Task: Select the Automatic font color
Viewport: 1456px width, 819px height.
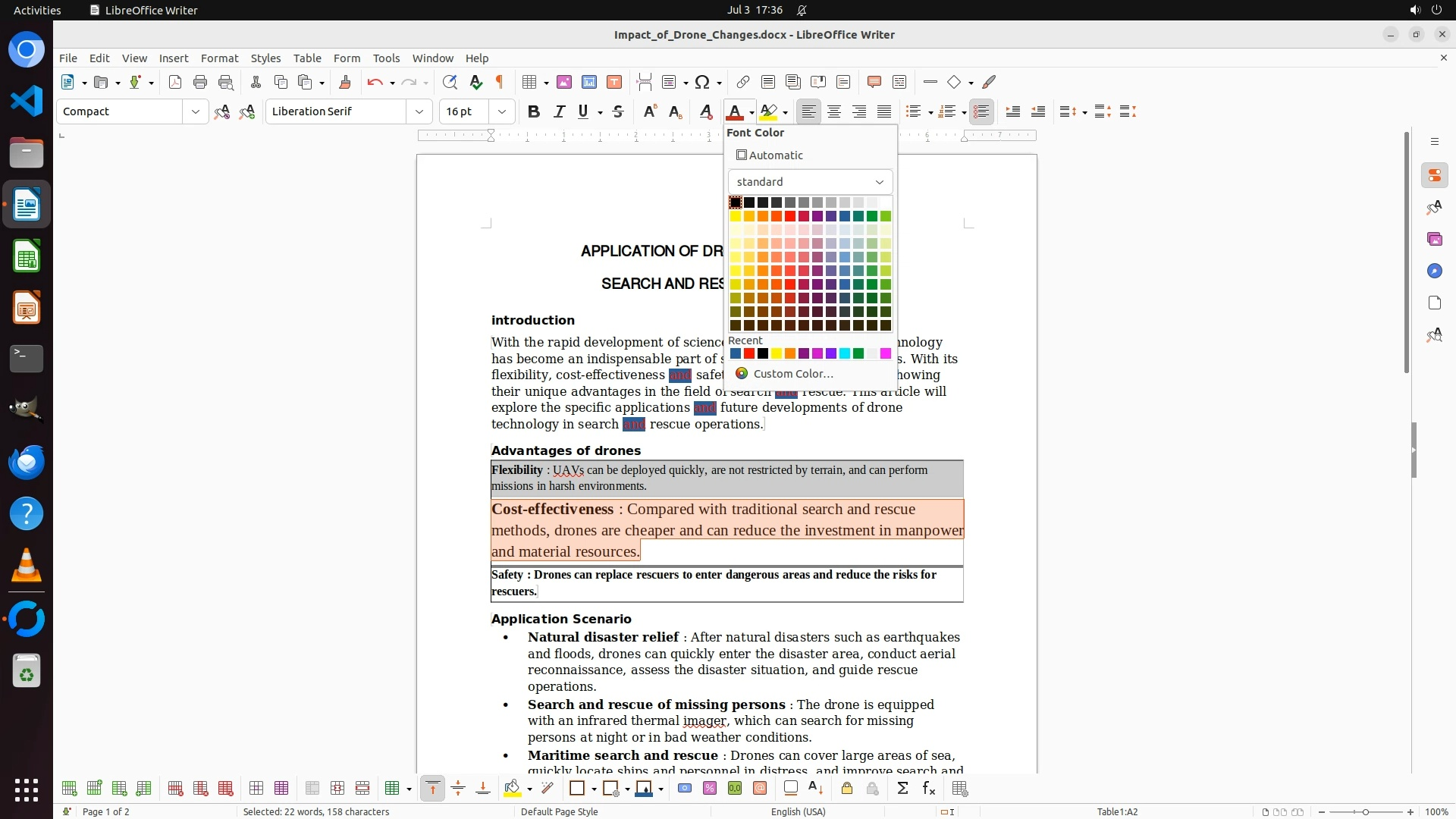Action: [x=770, y=155]
